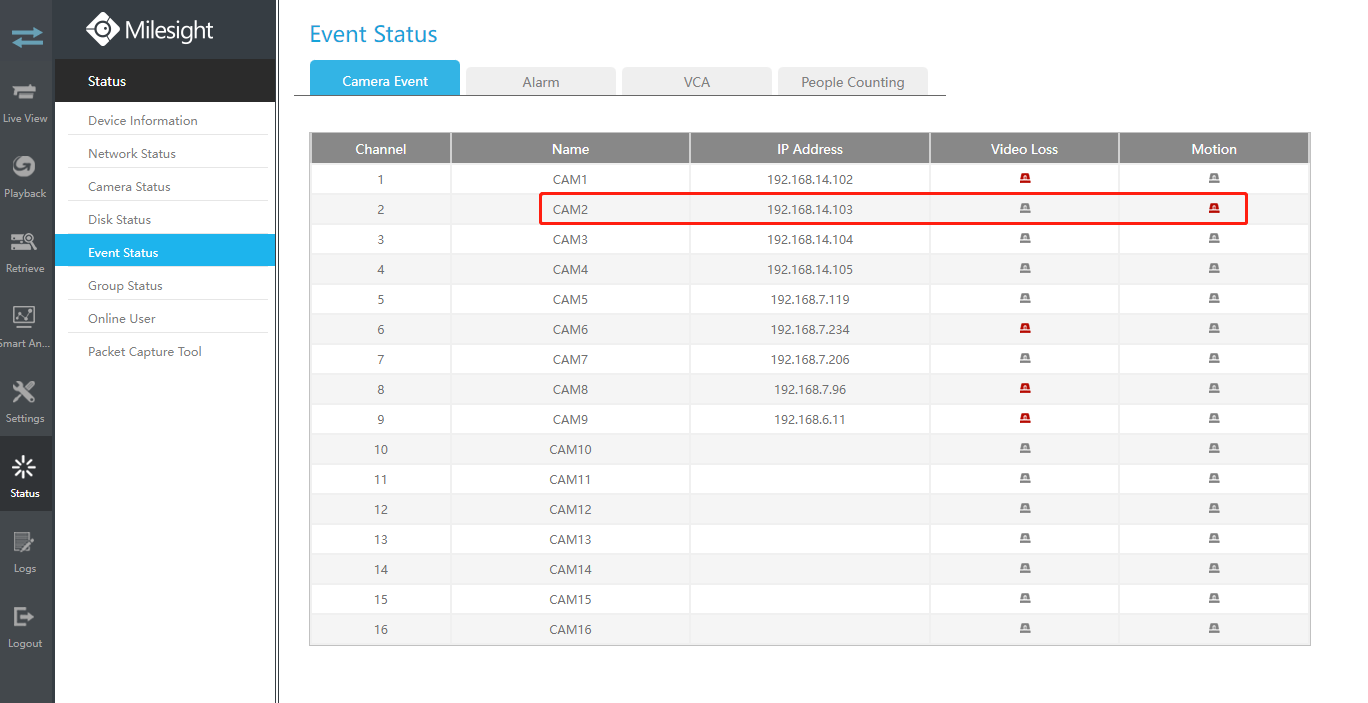Click CAM16 gray motion icon
Viewport: 1368px width, 703px height.
(x=1214, y=629)
